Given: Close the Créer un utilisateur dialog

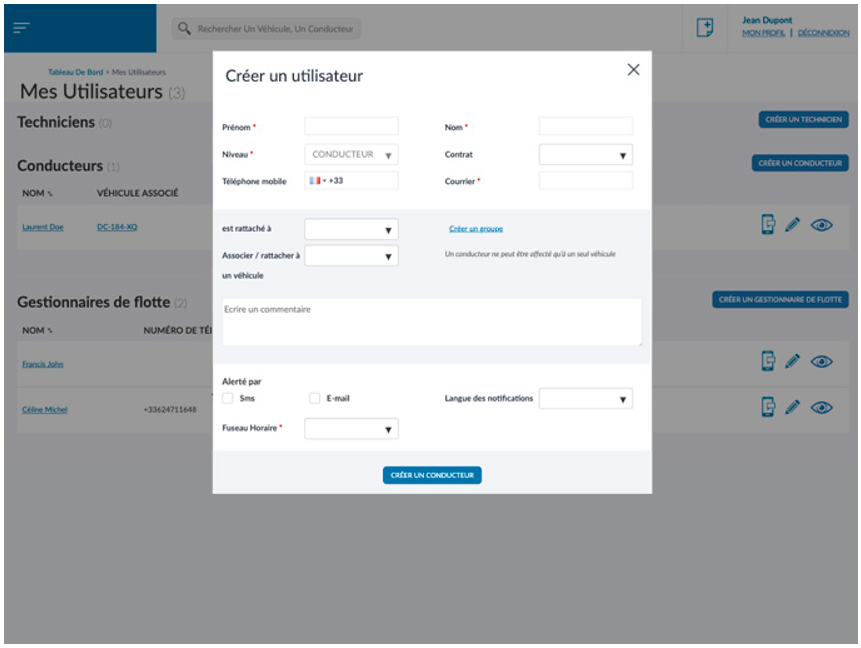Looking at the screenshot, I should (633, 70).
